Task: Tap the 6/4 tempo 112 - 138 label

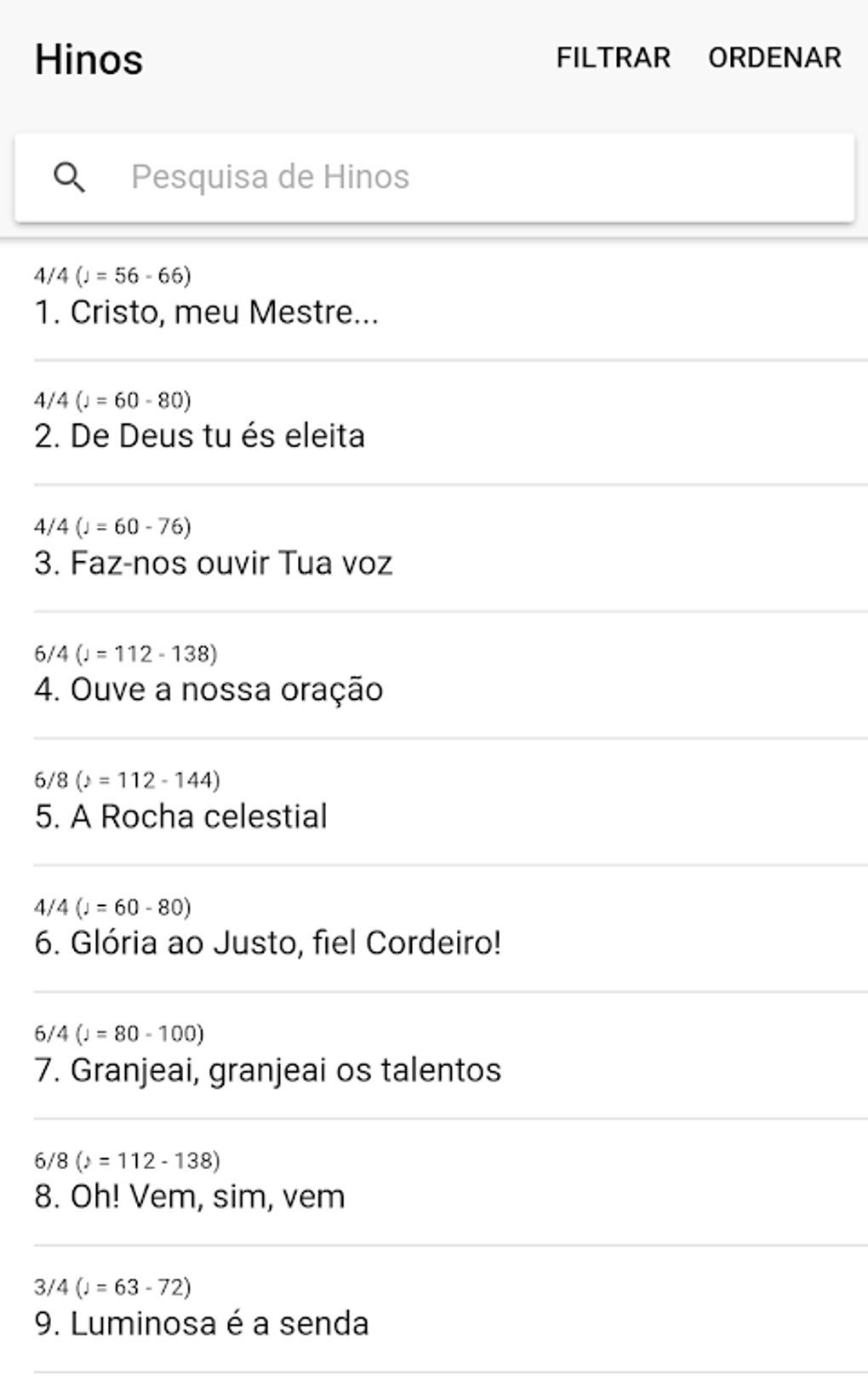Action: pos(126,654)
